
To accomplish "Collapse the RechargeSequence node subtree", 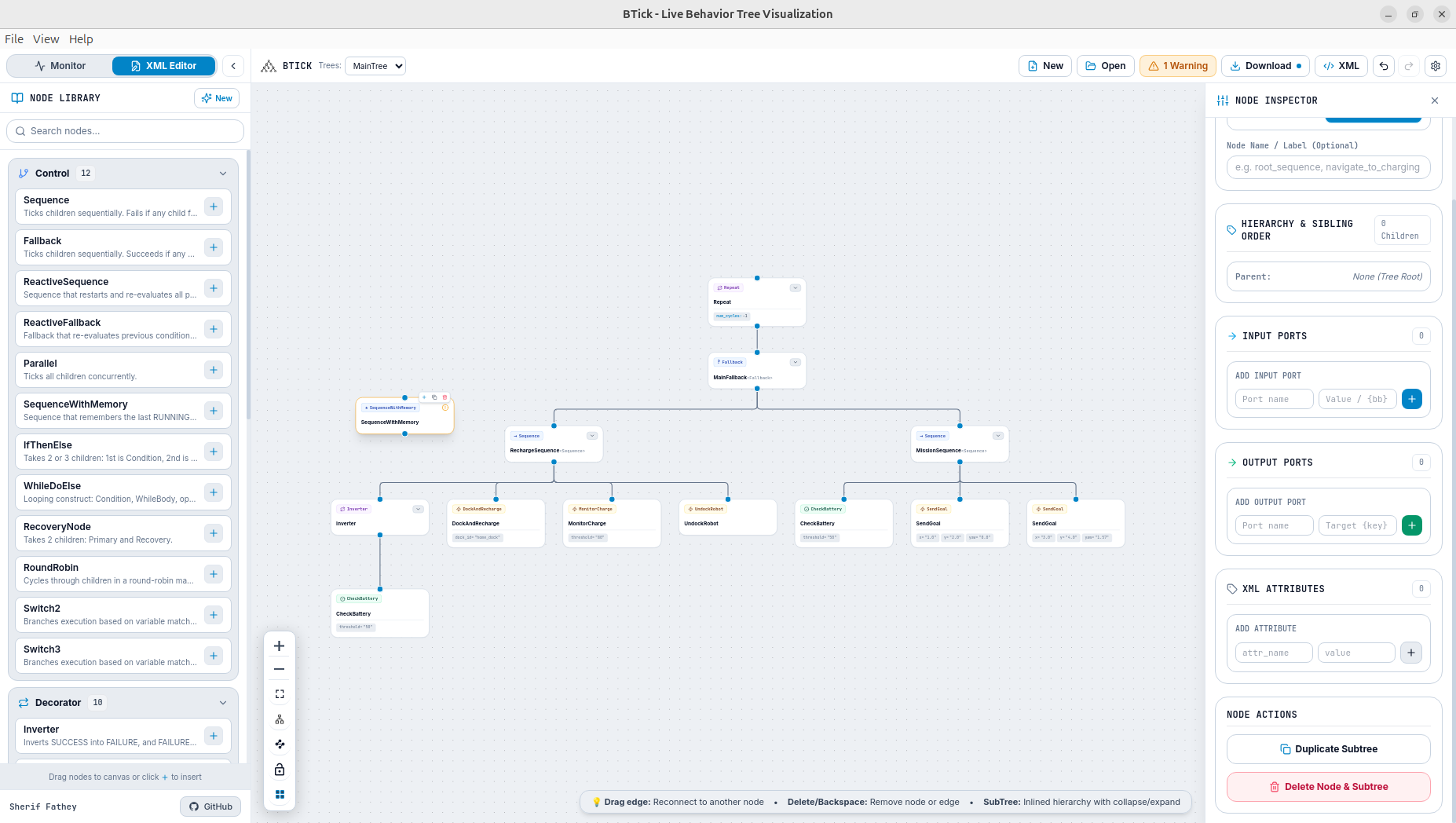I will [x=592, y=436].
